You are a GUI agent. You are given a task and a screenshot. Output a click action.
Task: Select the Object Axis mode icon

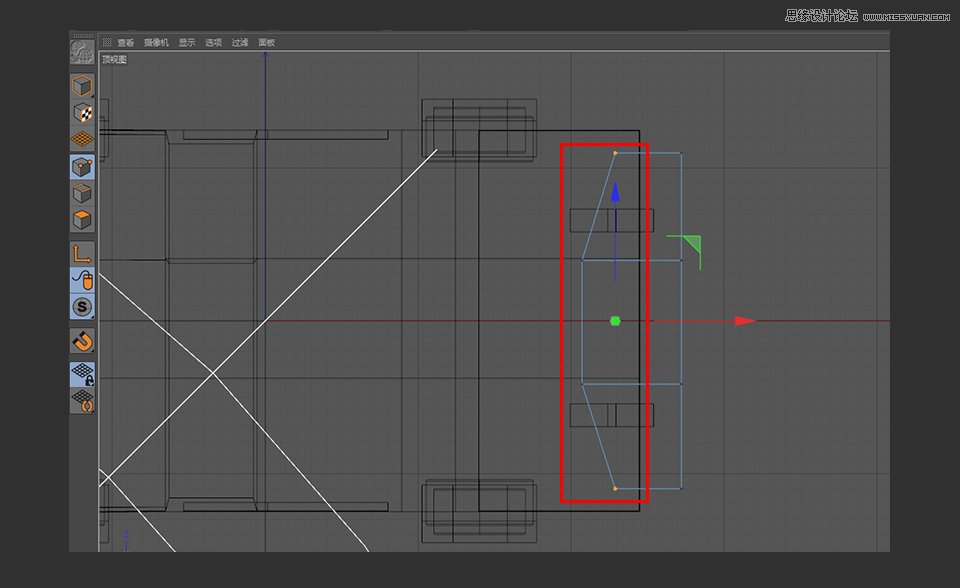(x=82, y=255)
